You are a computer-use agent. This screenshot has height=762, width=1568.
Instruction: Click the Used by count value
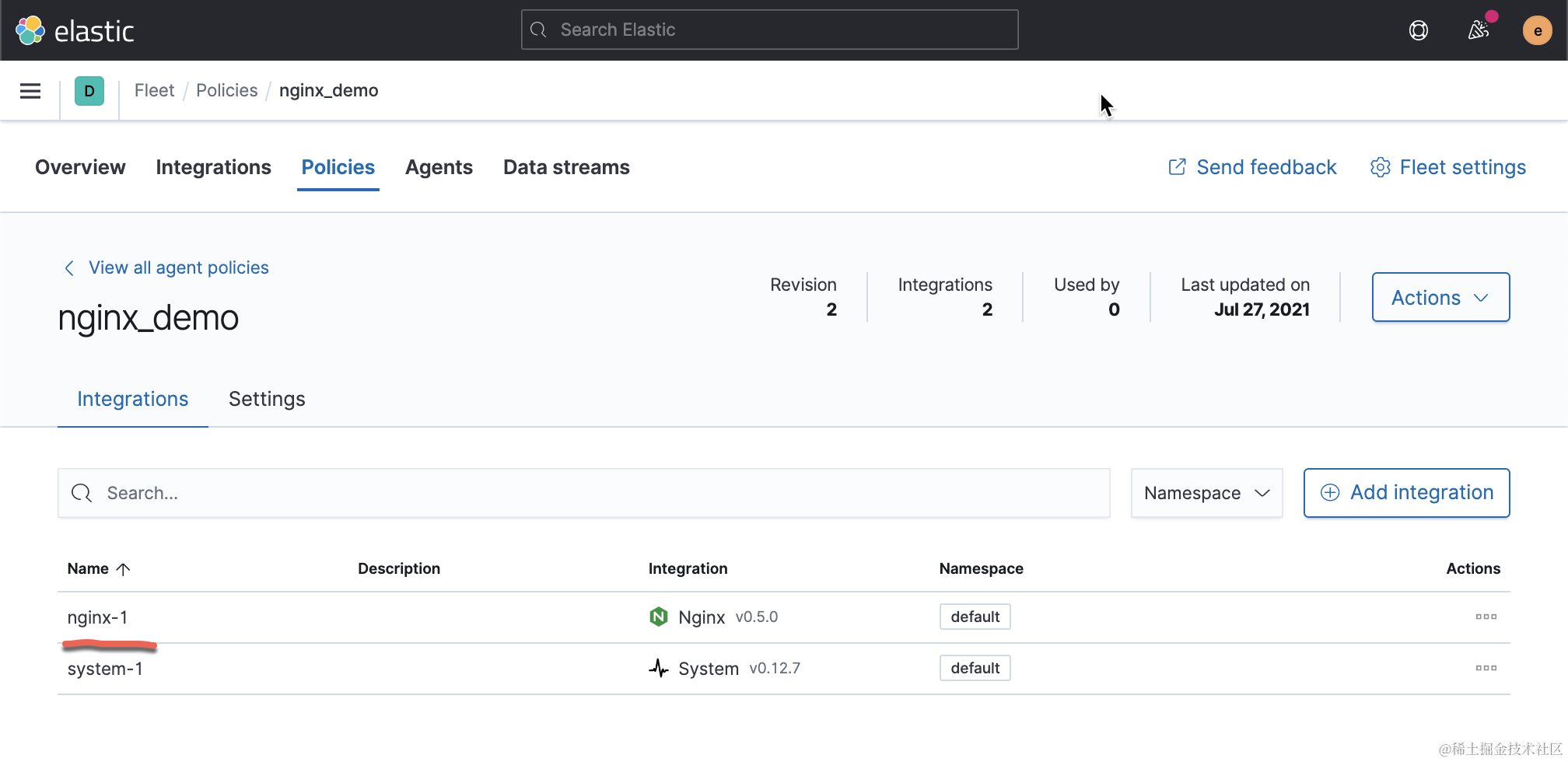(x=1114, y=309)
